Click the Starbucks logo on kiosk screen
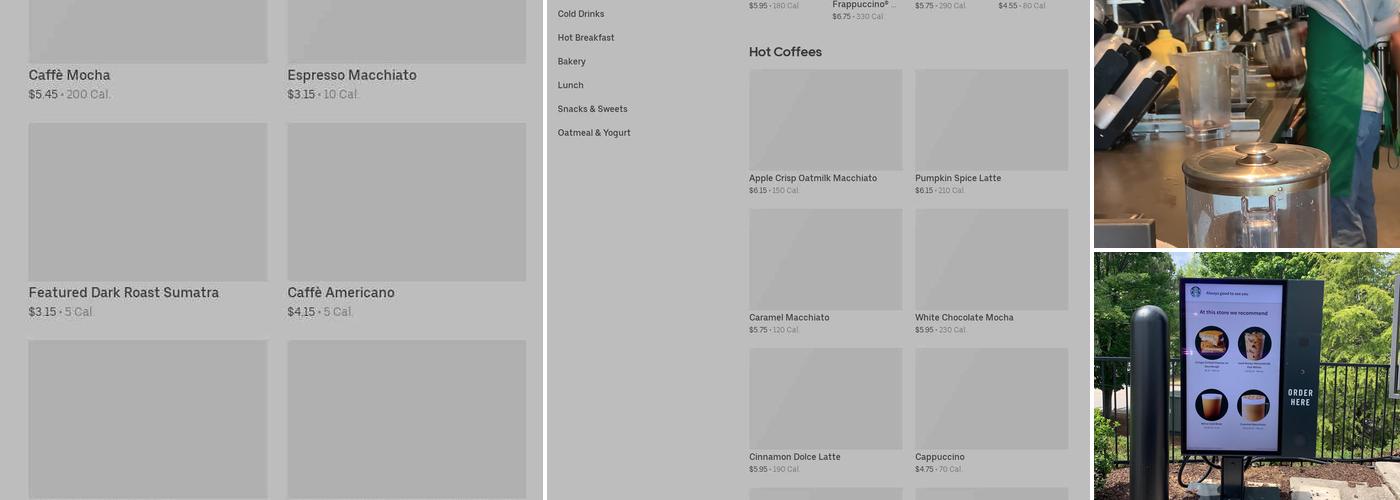The width and height of the screenshot is (1400, 500). tap(1195, 292)
